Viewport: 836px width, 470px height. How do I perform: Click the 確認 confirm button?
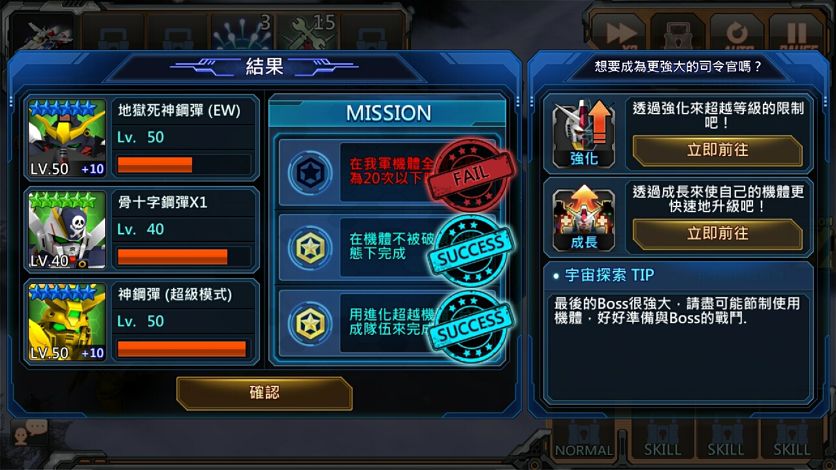click(264, 393)
